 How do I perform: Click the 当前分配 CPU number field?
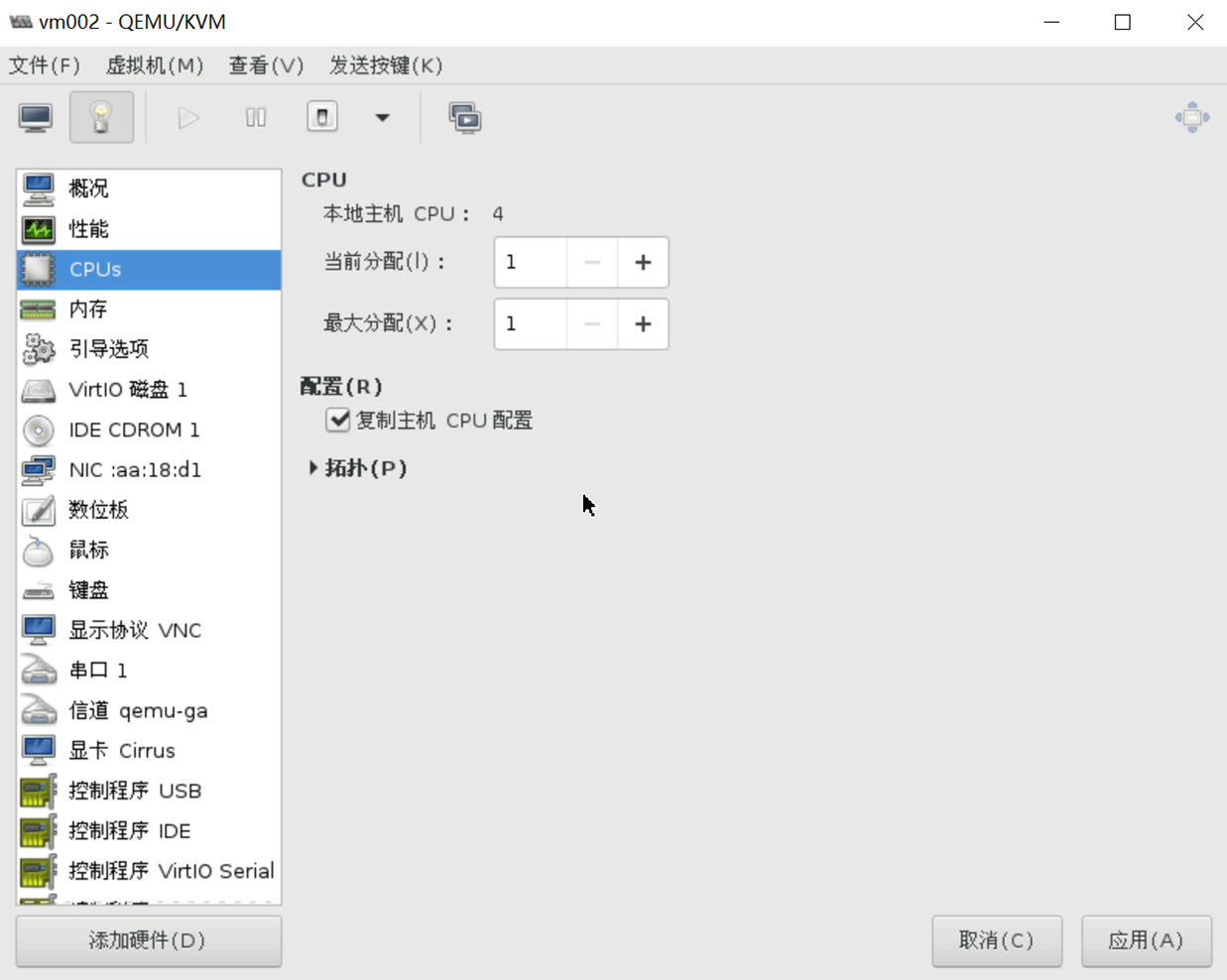point(531,263)
